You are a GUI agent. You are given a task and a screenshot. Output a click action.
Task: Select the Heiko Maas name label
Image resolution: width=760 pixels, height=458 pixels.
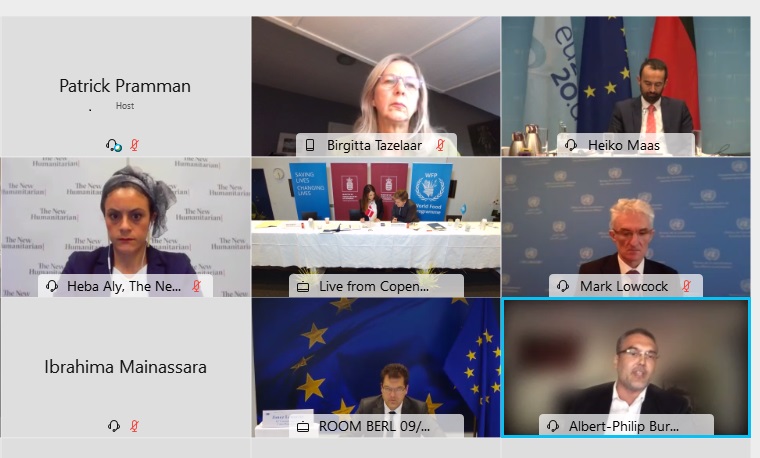coord(624,145)
